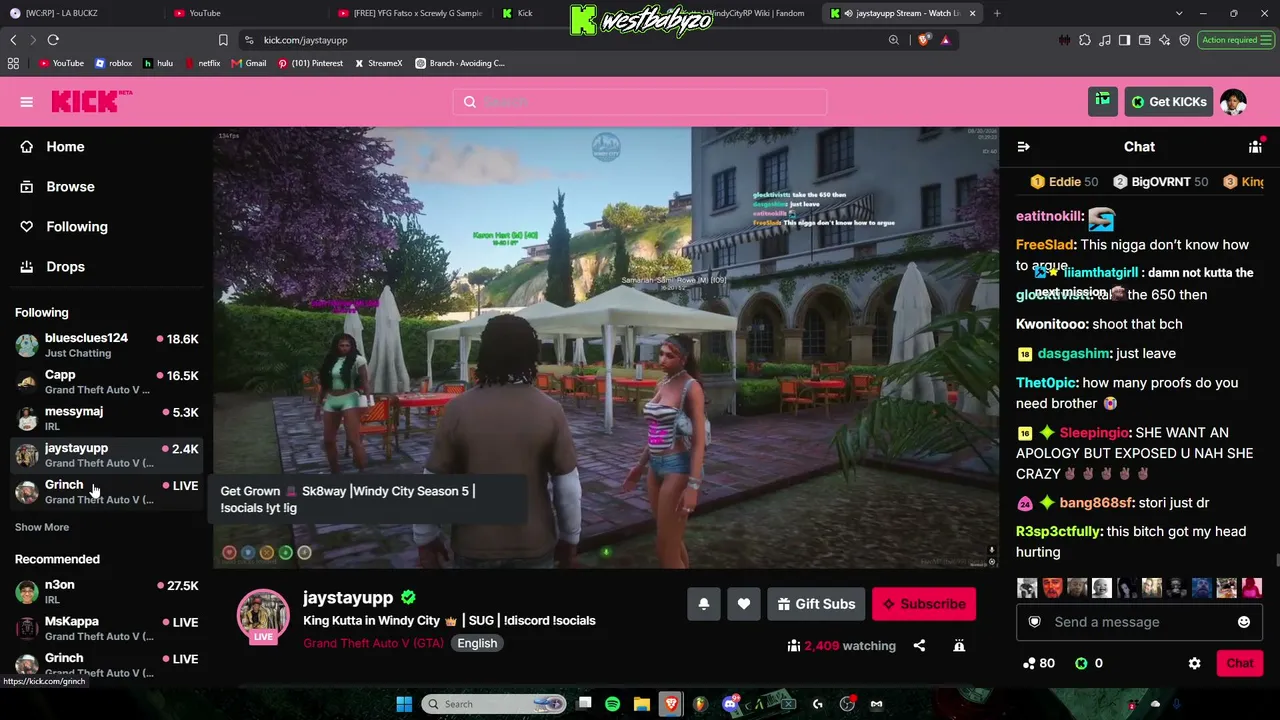
Task: Click the Kick search field
Action: click(x=640, y=102)
